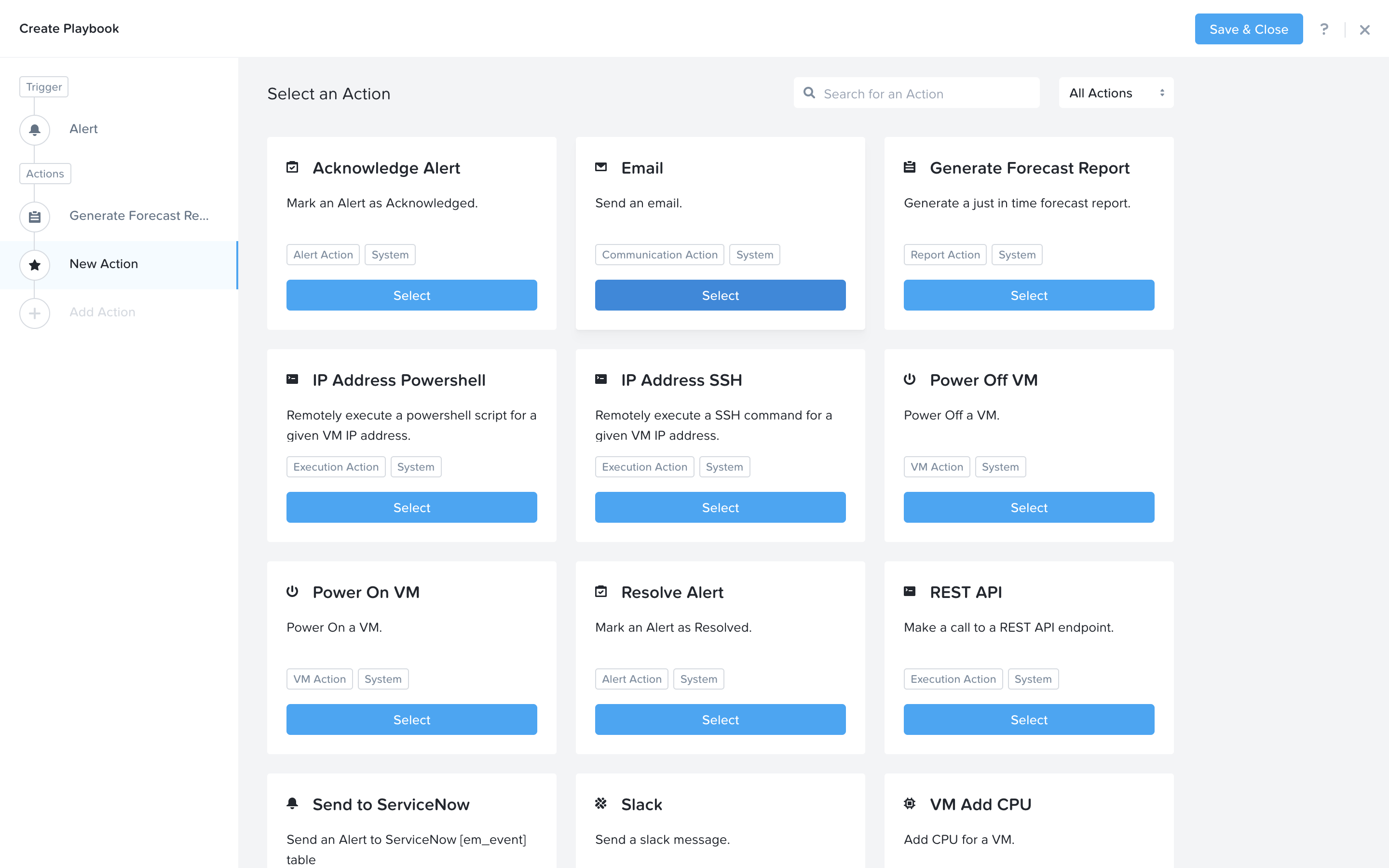
Task: Click Add Action in the sidebar
Action: [x=102, y=312]
